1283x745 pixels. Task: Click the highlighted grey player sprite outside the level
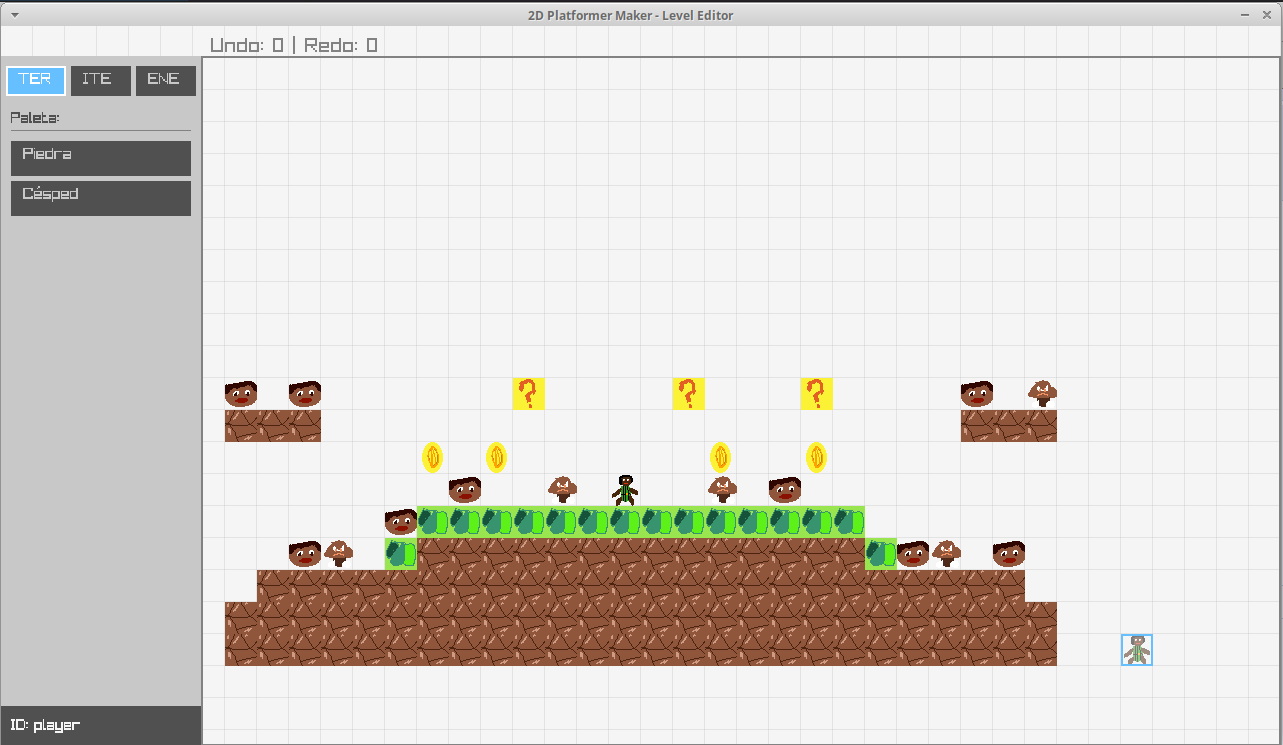pos(1137,650)
